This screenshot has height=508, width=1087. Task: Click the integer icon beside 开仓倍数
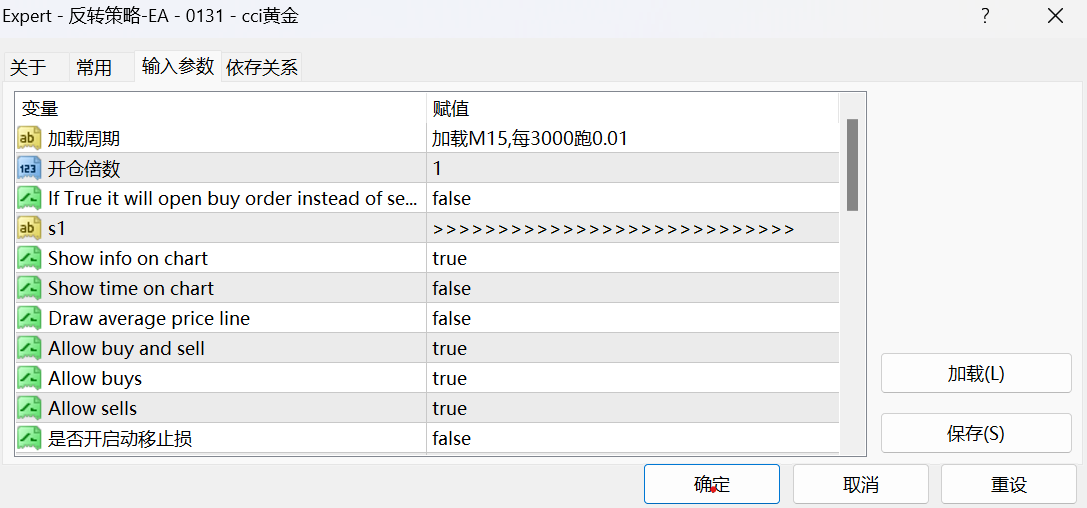pos(29,168)
